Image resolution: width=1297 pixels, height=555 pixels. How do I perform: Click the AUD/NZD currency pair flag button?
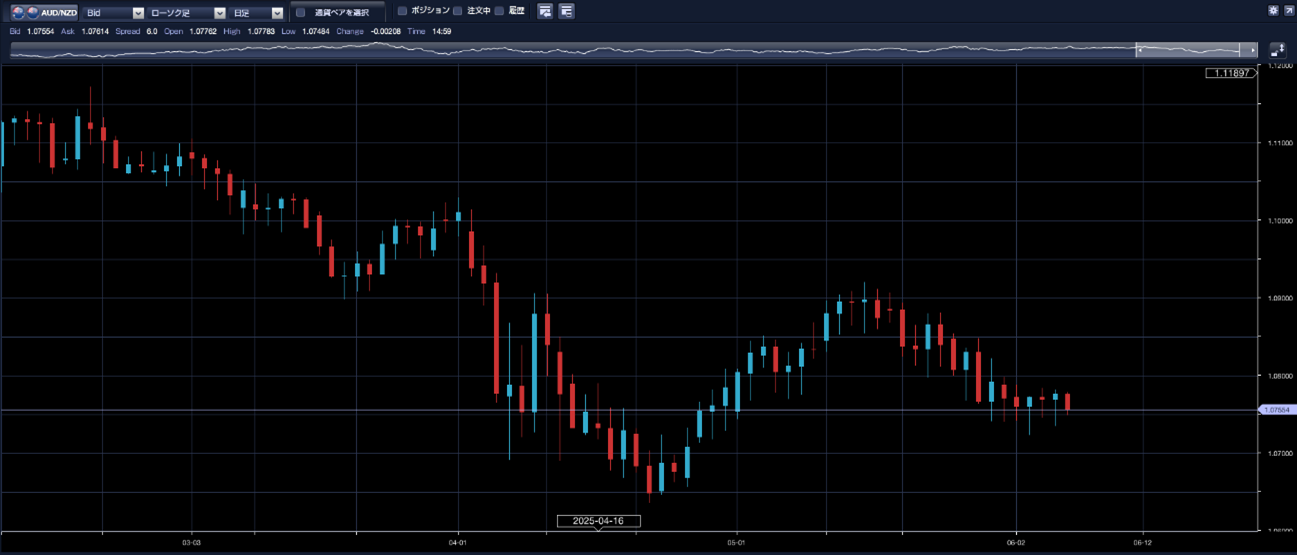pos(44,12)
